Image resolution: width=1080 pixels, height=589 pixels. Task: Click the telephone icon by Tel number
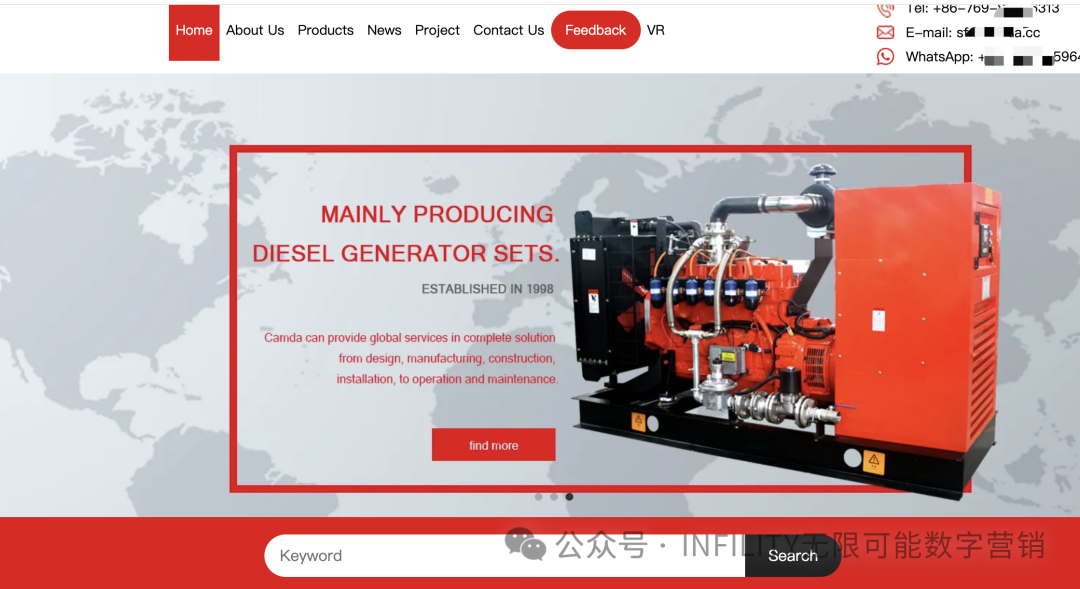pyautogui.click(x=885, y=10)
